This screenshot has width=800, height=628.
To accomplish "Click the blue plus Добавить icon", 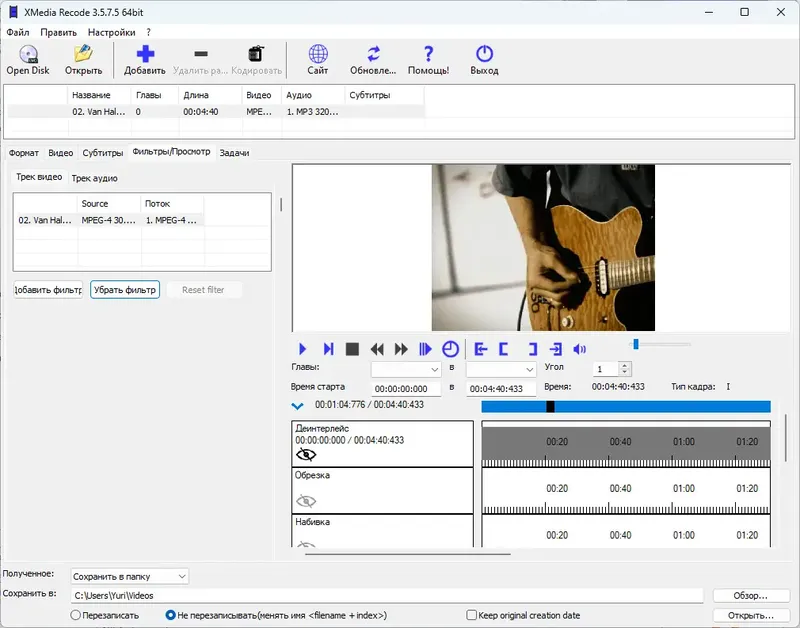I will (145, 55).
